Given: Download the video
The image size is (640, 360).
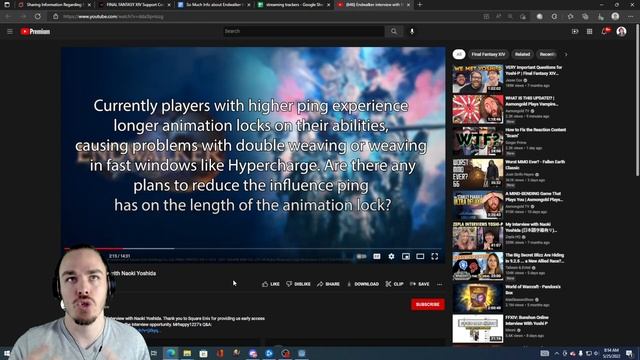Looking at the screenshot, I should click(363, 284).
